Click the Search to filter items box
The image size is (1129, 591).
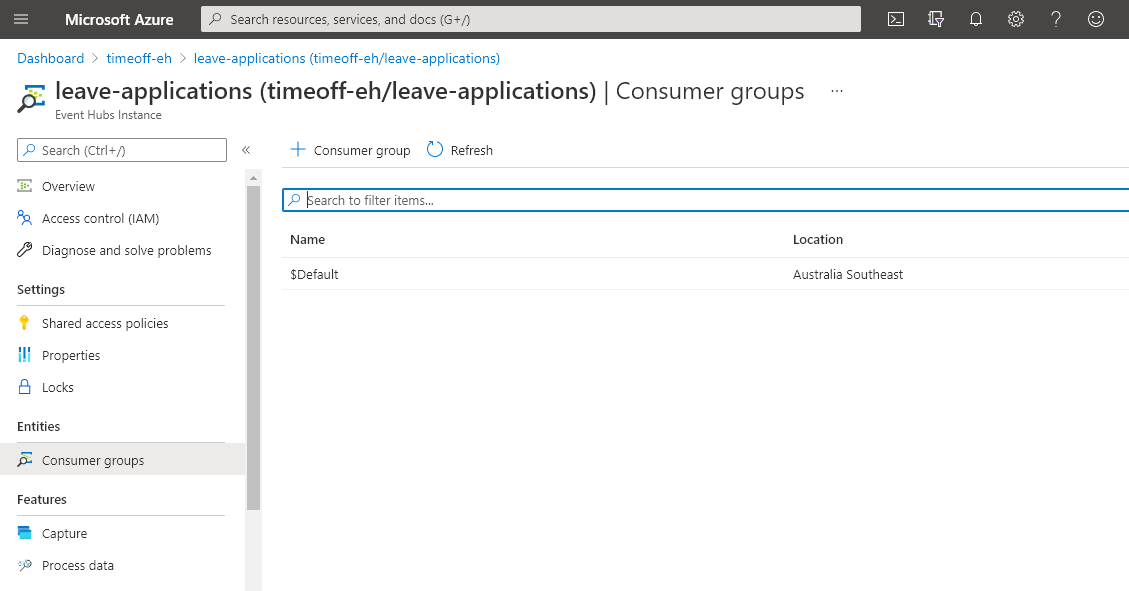(706, 200)
